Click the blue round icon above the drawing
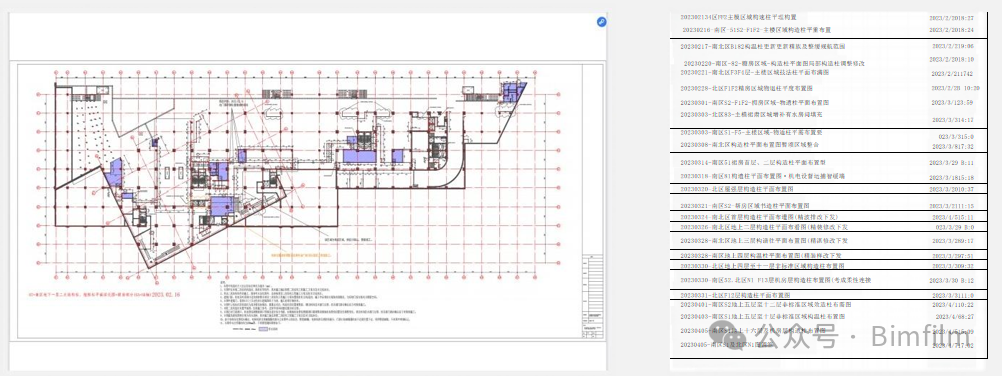Screen dimensions: 1002x376 (x=601, y=22)
